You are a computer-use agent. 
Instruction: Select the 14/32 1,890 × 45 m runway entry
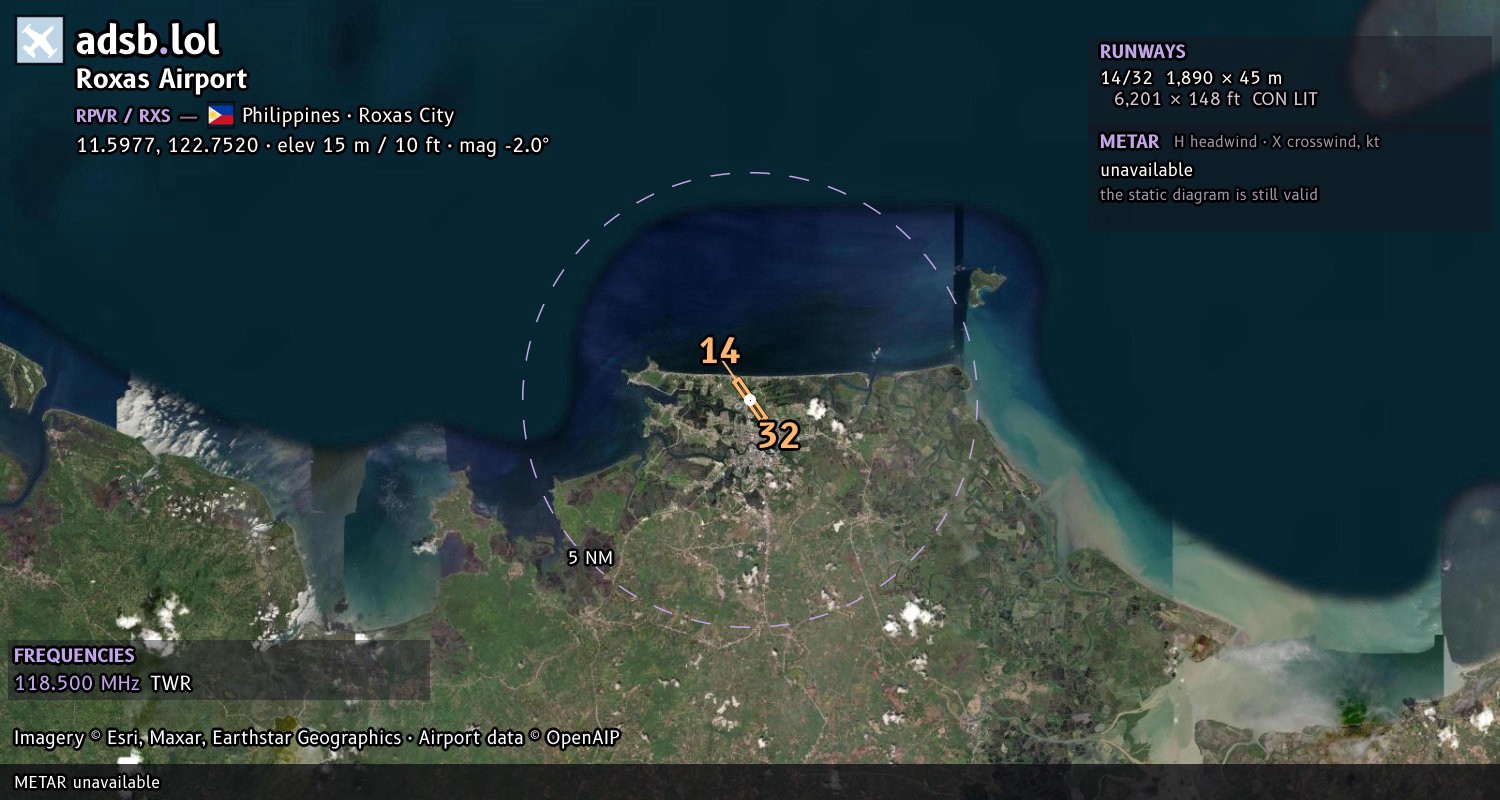pyautogui.click(x=1191, y=78)
